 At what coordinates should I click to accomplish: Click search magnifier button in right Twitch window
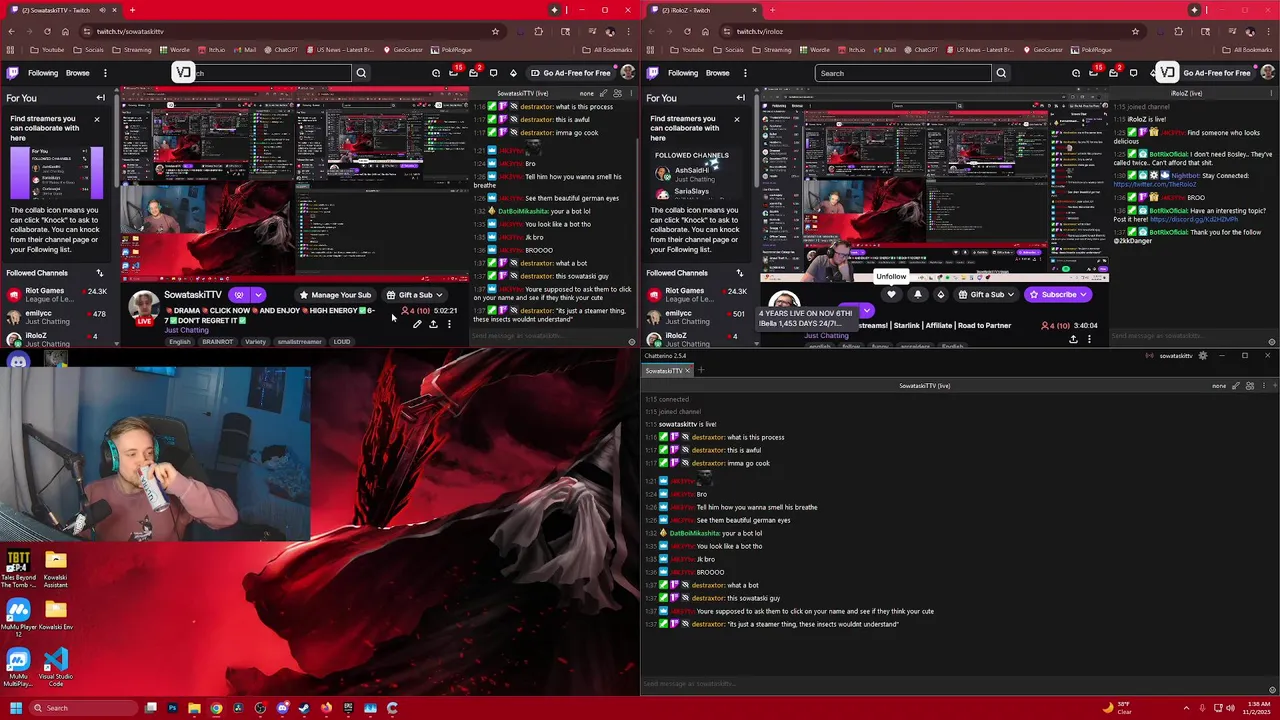[x=1001, y=73]
